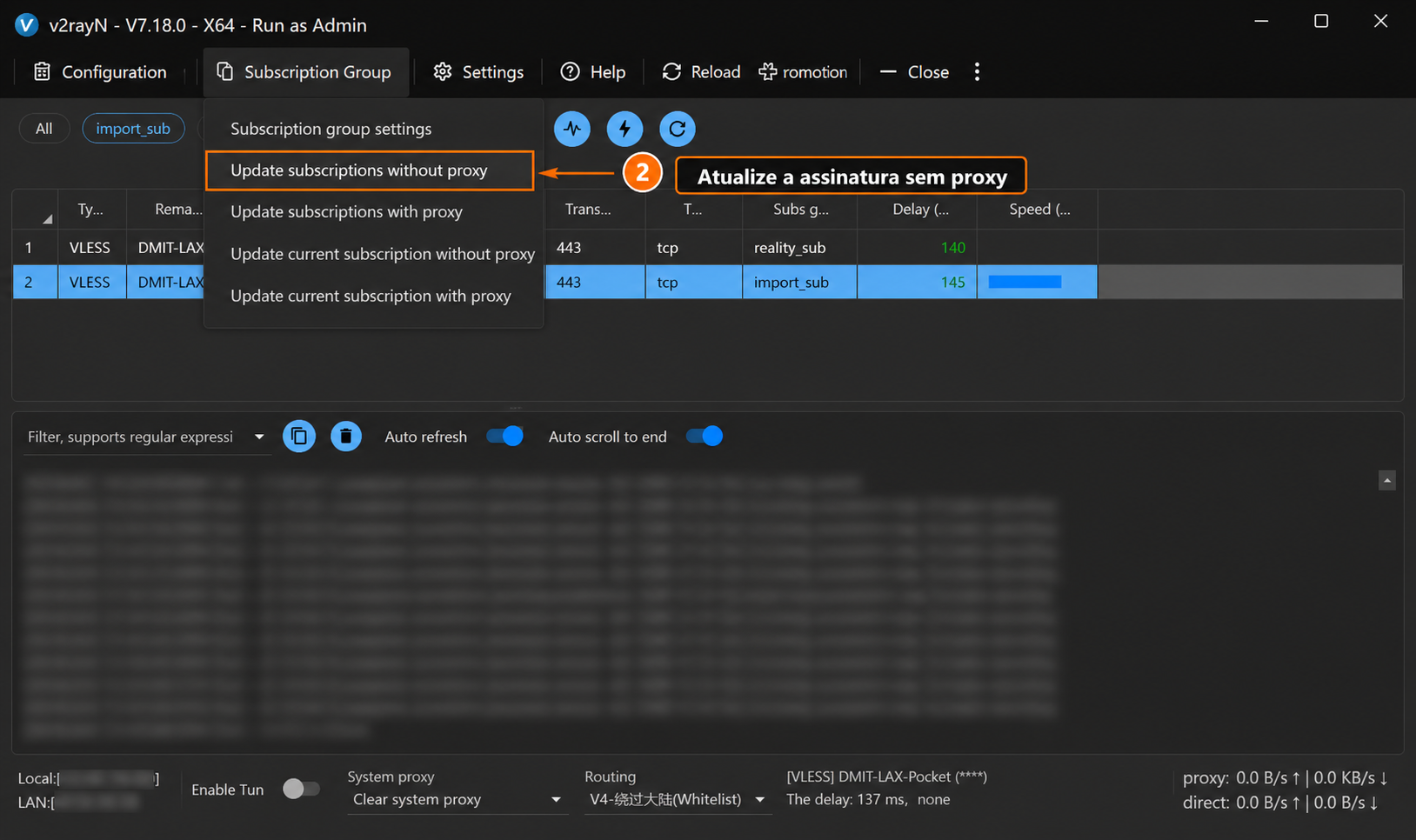Click the direct speed status text
Image resolution: width=1416 pixels, height=840 pixels.
coord(1280,803)
